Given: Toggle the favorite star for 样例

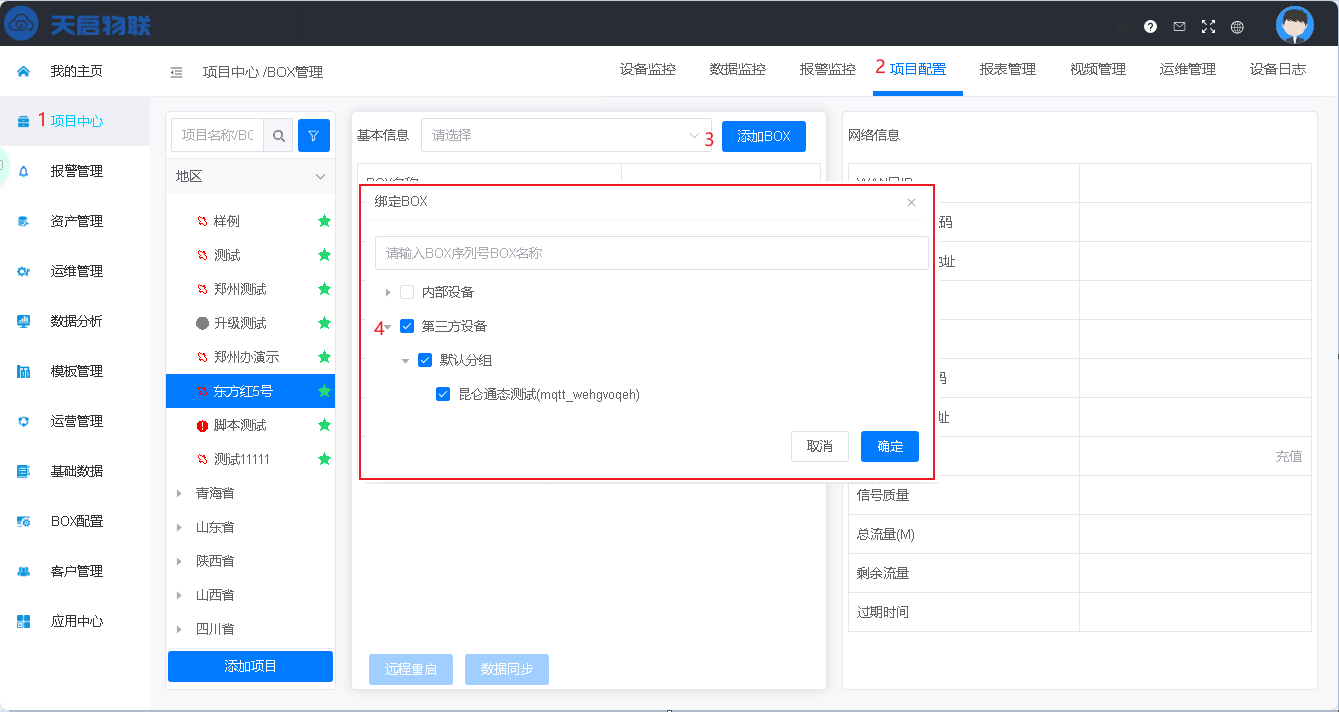Looking at the screenshot, I should tap(324, 221).
